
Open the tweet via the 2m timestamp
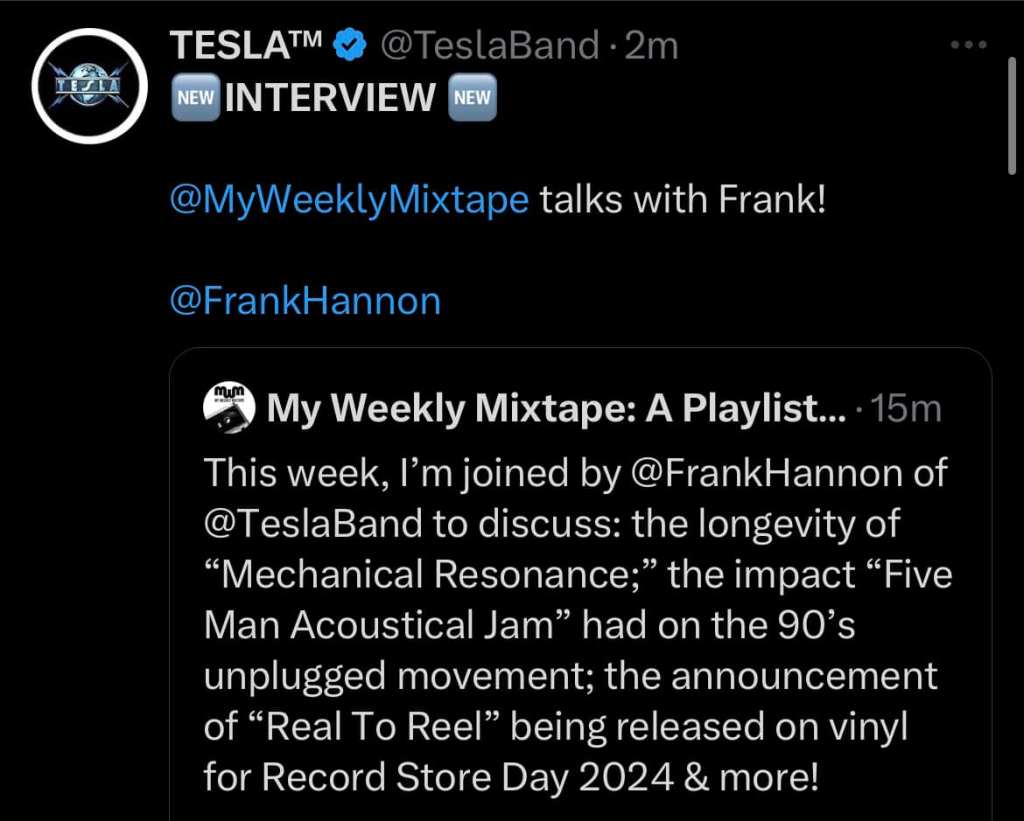coord(651,45)
